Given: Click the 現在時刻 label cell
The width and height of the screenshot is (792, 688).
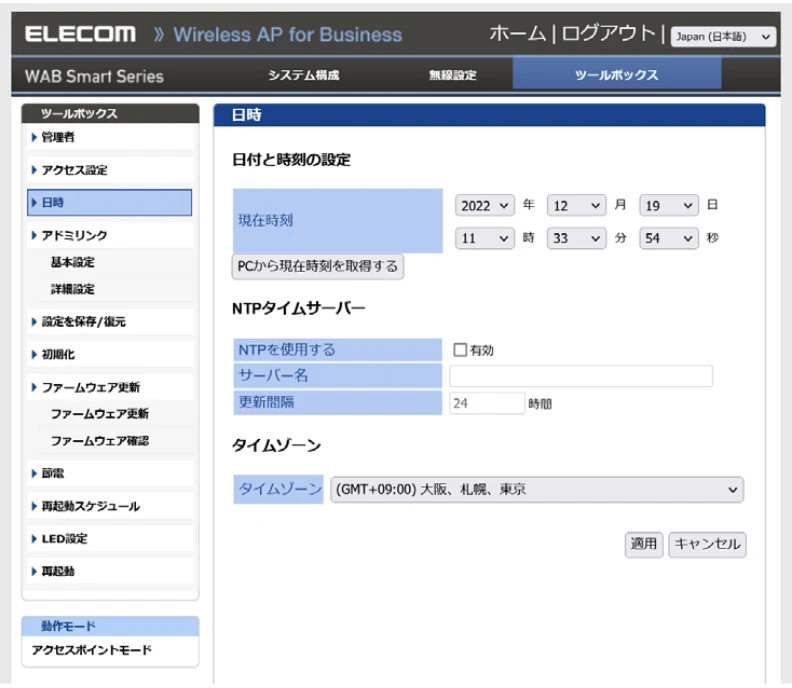Looking at the screenshot, I should pyautogui.click(x=338, y=221).
